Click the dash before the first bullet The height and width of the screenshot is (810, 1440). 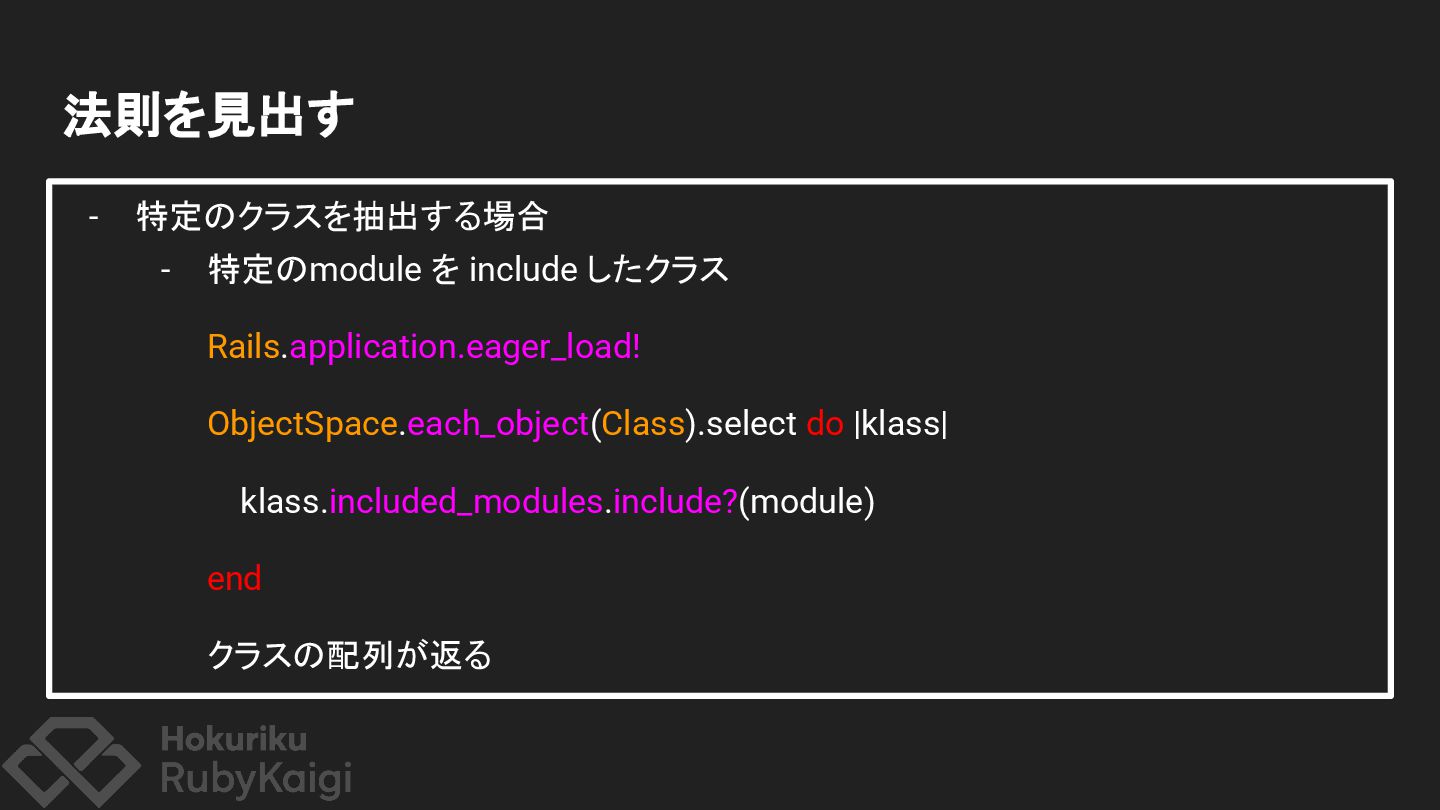[x=95, y=217]
